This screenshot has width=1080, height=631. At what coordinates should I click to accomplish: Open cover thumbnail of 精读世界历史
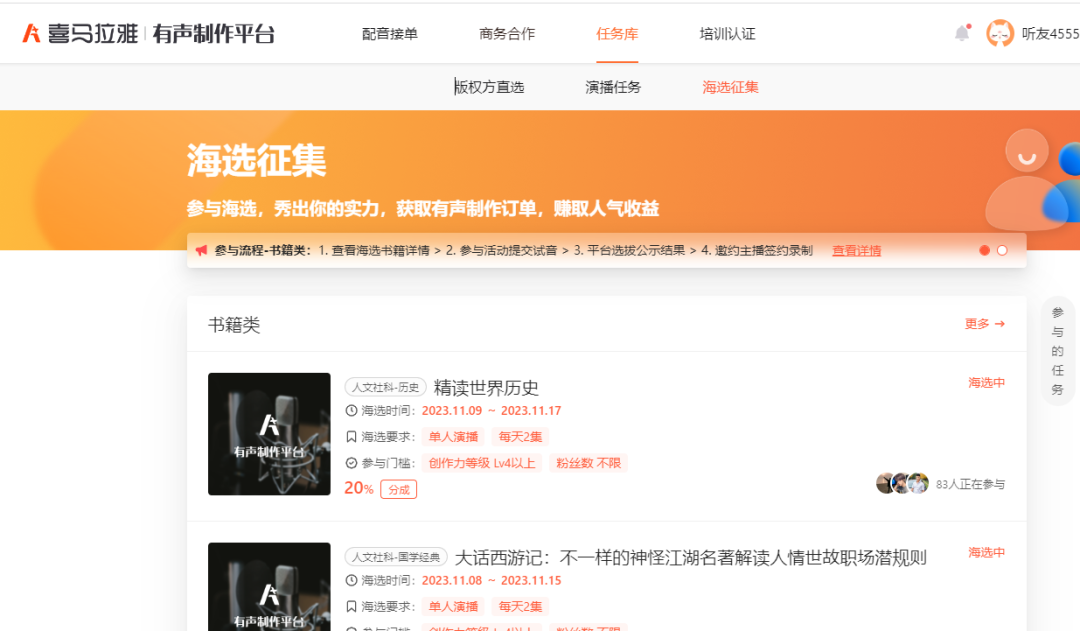(x=269, y=434)
